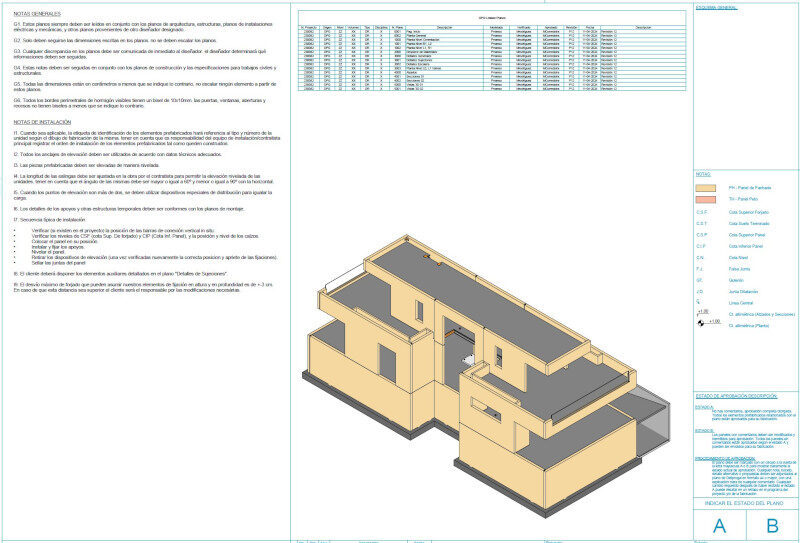Click the "Cota Superior Panel" legend entry
This screenshot has height=543, width=800.
click(x=747, y=235)
